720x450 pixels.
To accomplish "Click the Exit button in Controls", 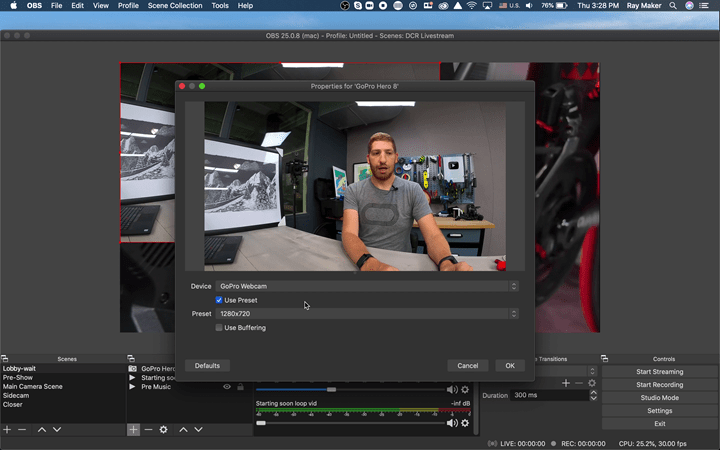I will coord(659,423).
